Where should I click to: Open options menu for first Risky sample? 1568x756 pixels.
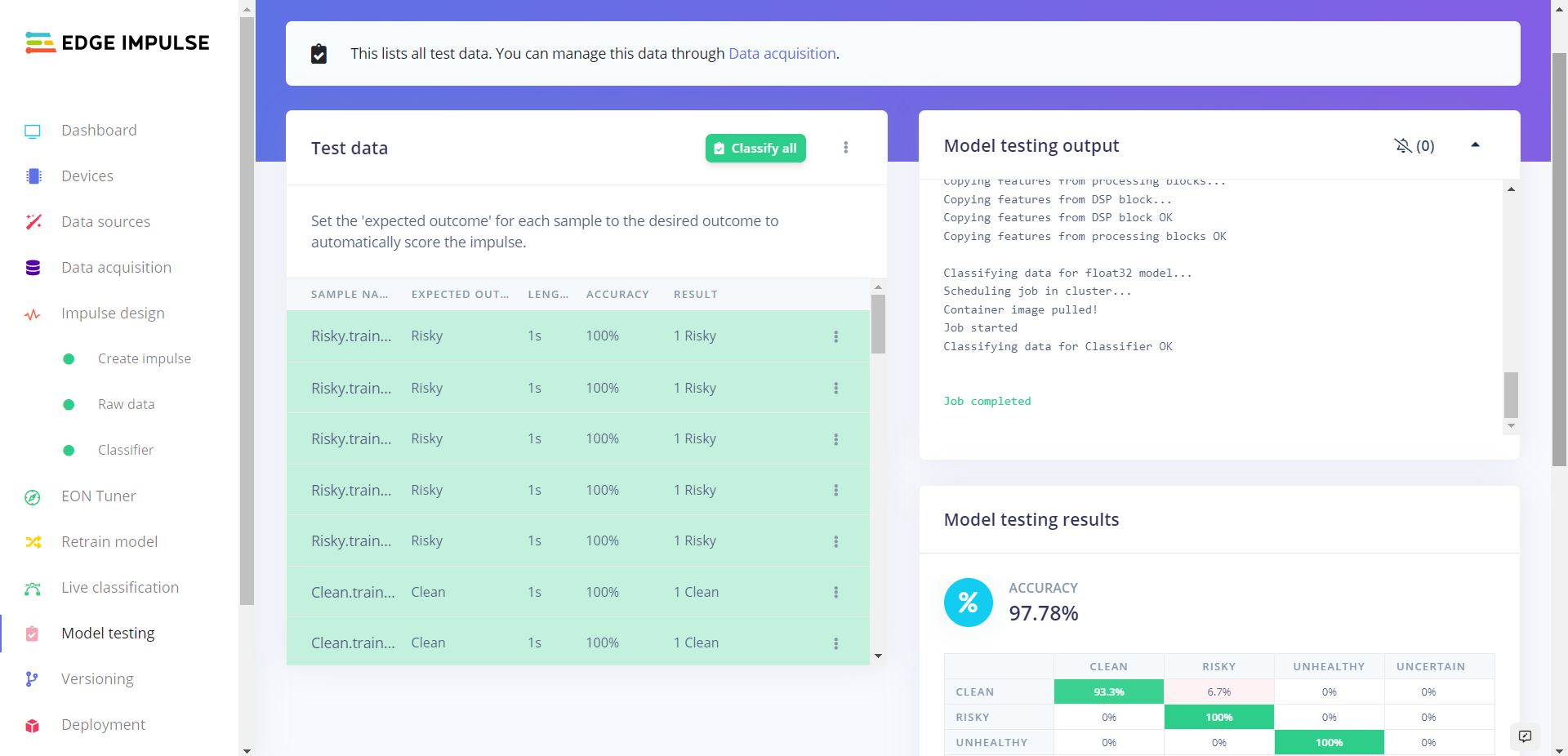pyautogui.click(x=835, y=336)
